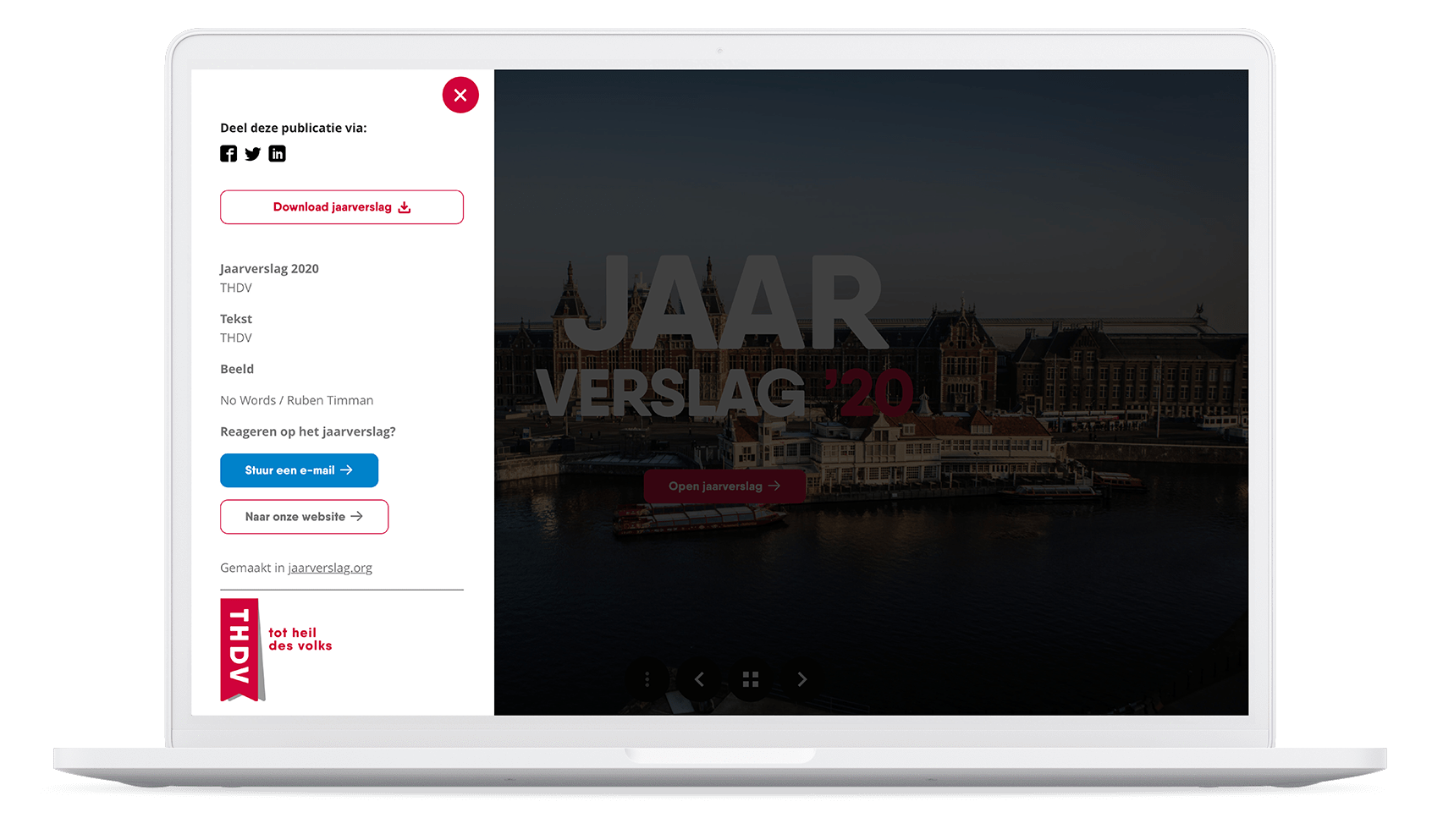
Task: Click the tot heil des volks tagline
Action: click(x=300, y=640)
